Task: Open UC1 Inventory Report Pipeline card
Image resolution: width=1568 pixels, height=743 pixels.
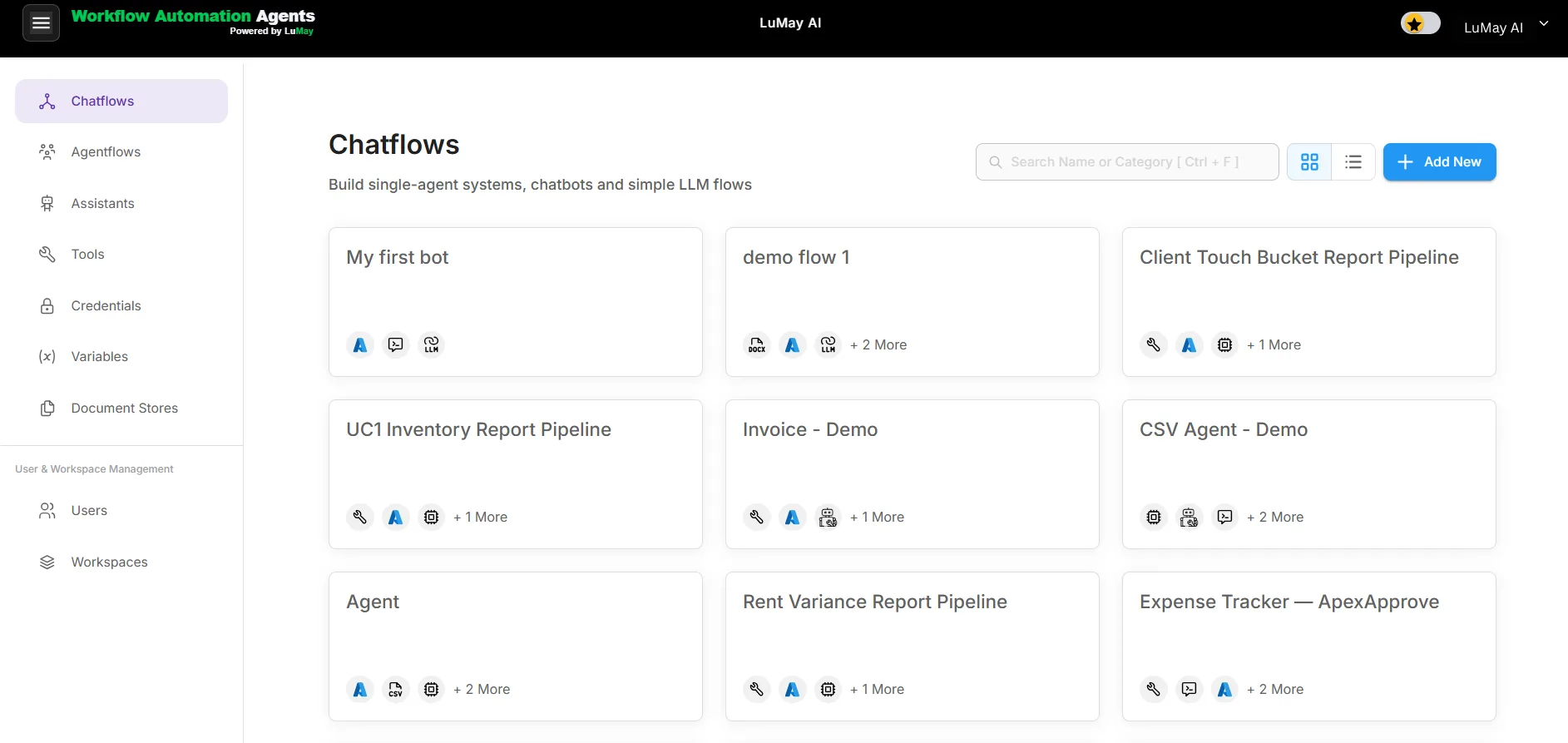Action: tap(516, 474)
